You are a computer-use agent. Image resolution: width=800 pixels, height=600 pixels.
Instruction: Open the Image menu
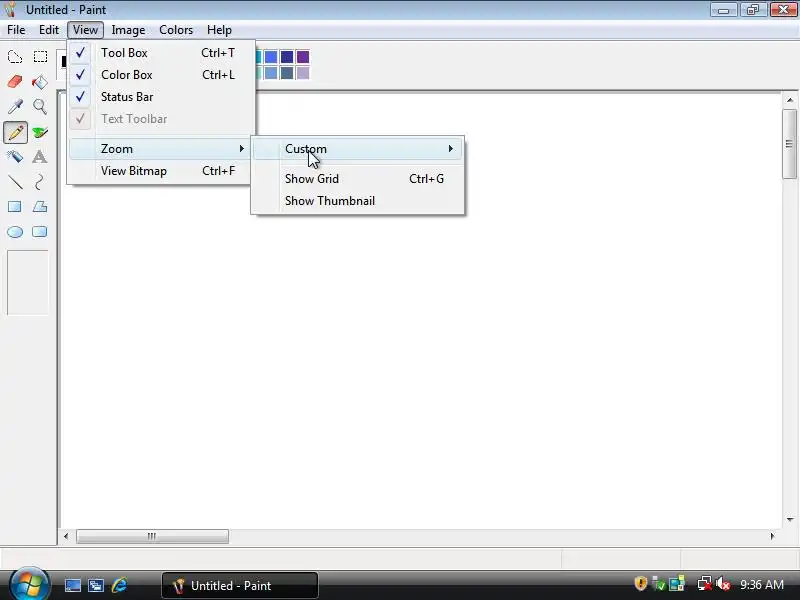point(128,30)
